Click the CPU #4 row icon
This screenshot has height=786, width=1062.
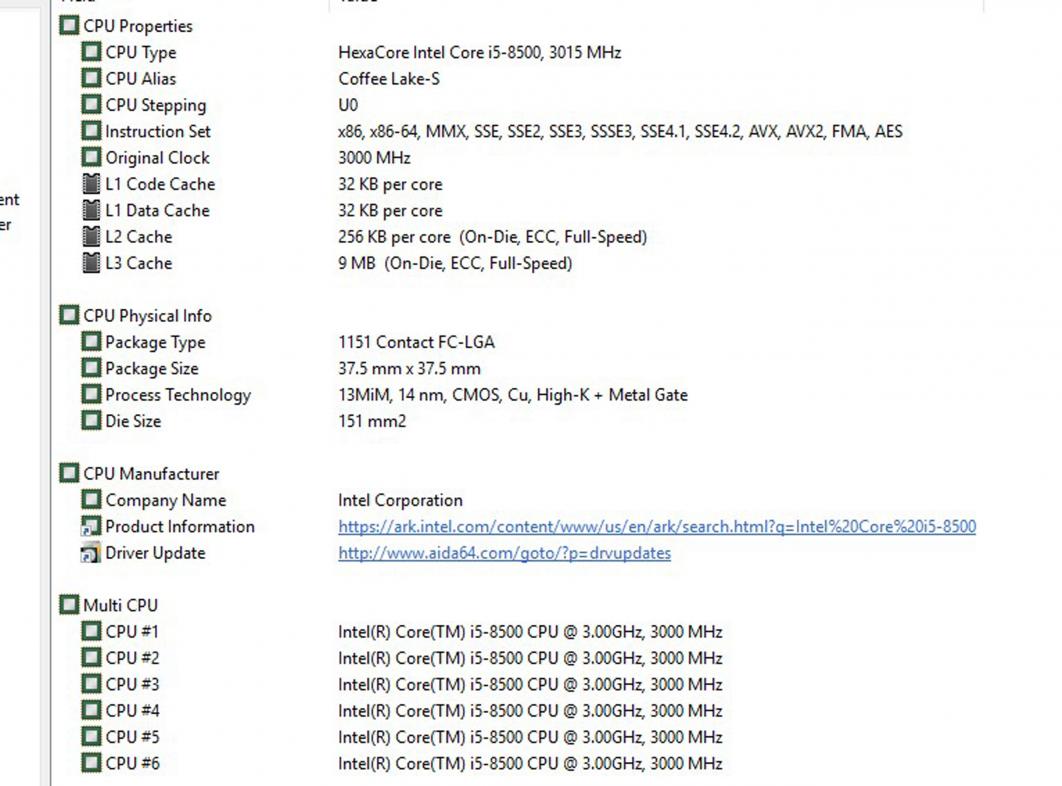point(91,710)
